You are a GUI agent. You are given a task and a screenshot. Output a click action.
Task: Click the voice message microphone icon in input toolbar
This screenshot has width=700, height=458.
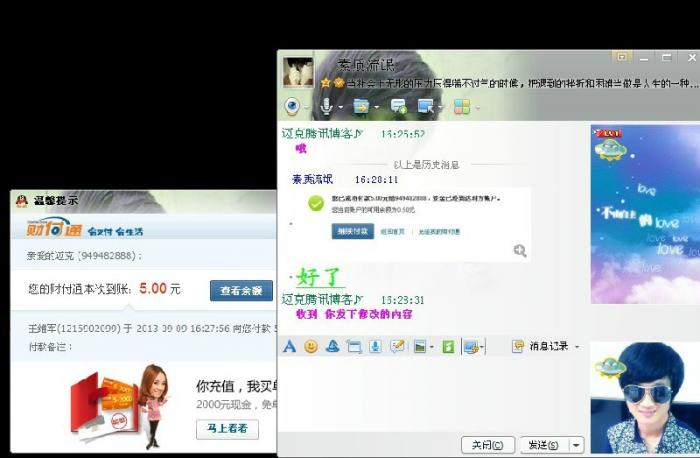tap(375, 346)
